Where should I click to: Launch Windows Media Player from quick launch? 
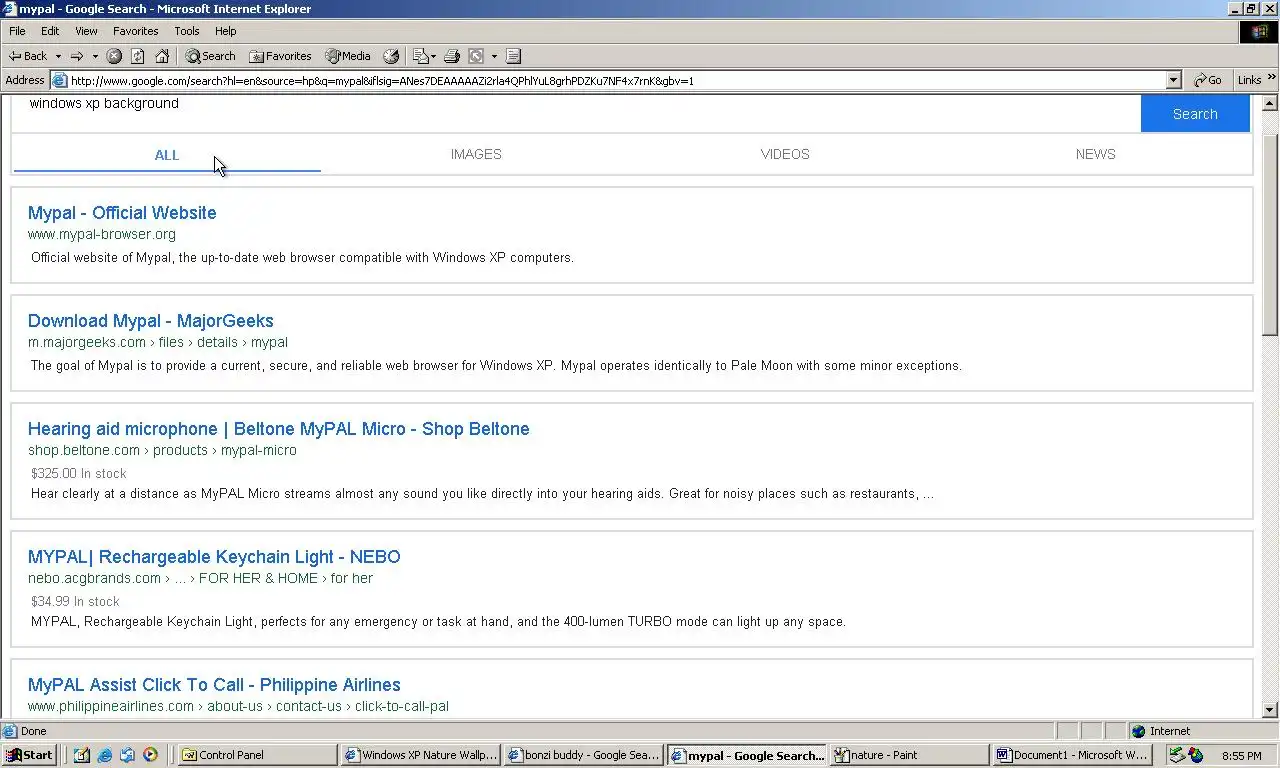click(x=150, y=755)
